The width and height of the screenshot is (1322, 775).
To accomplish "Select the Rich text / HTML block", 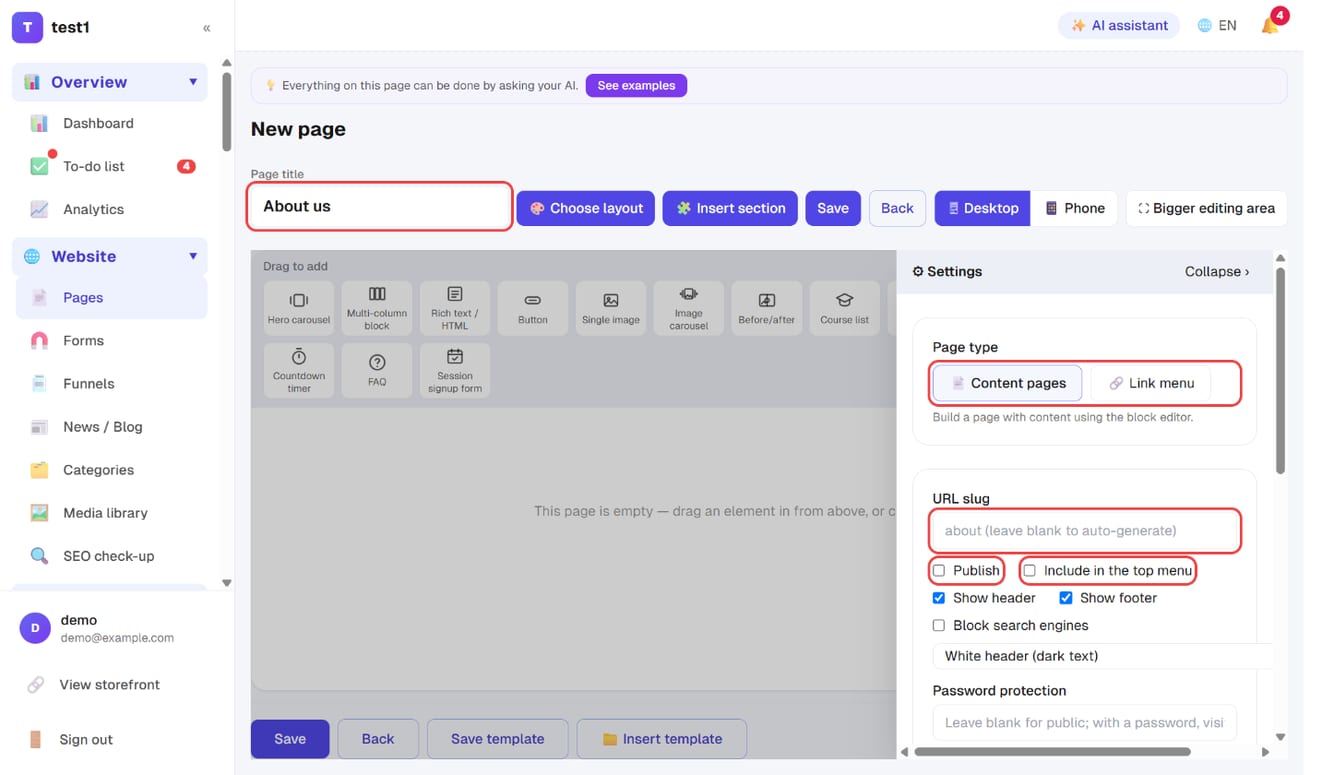I will pyautogui.click(x=455, y=307).
